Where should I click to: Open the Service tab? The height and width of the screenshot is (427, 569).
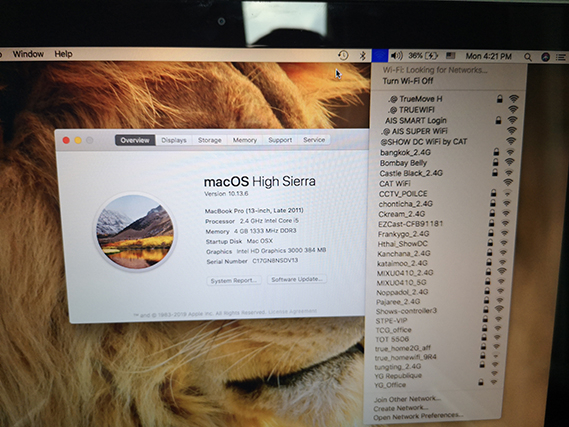click(314, 140)
